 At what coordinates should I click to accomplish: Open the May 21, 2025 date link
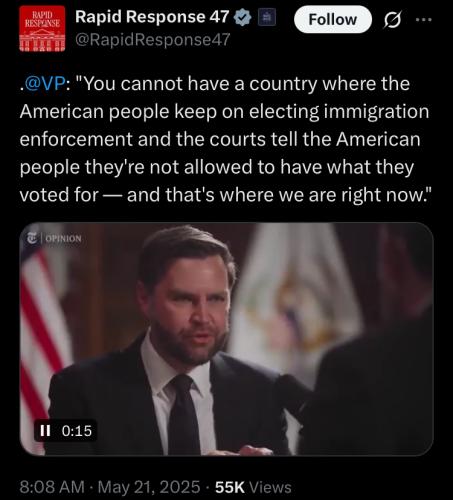click(x=149, y=487)
